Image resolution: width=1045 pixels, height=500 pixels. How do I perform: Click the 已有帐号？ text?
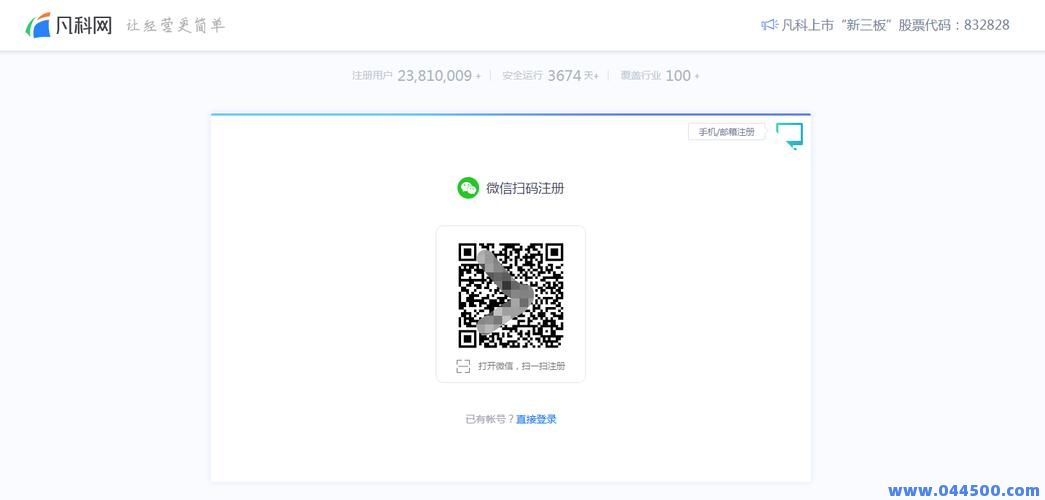(x=490, y=419)
